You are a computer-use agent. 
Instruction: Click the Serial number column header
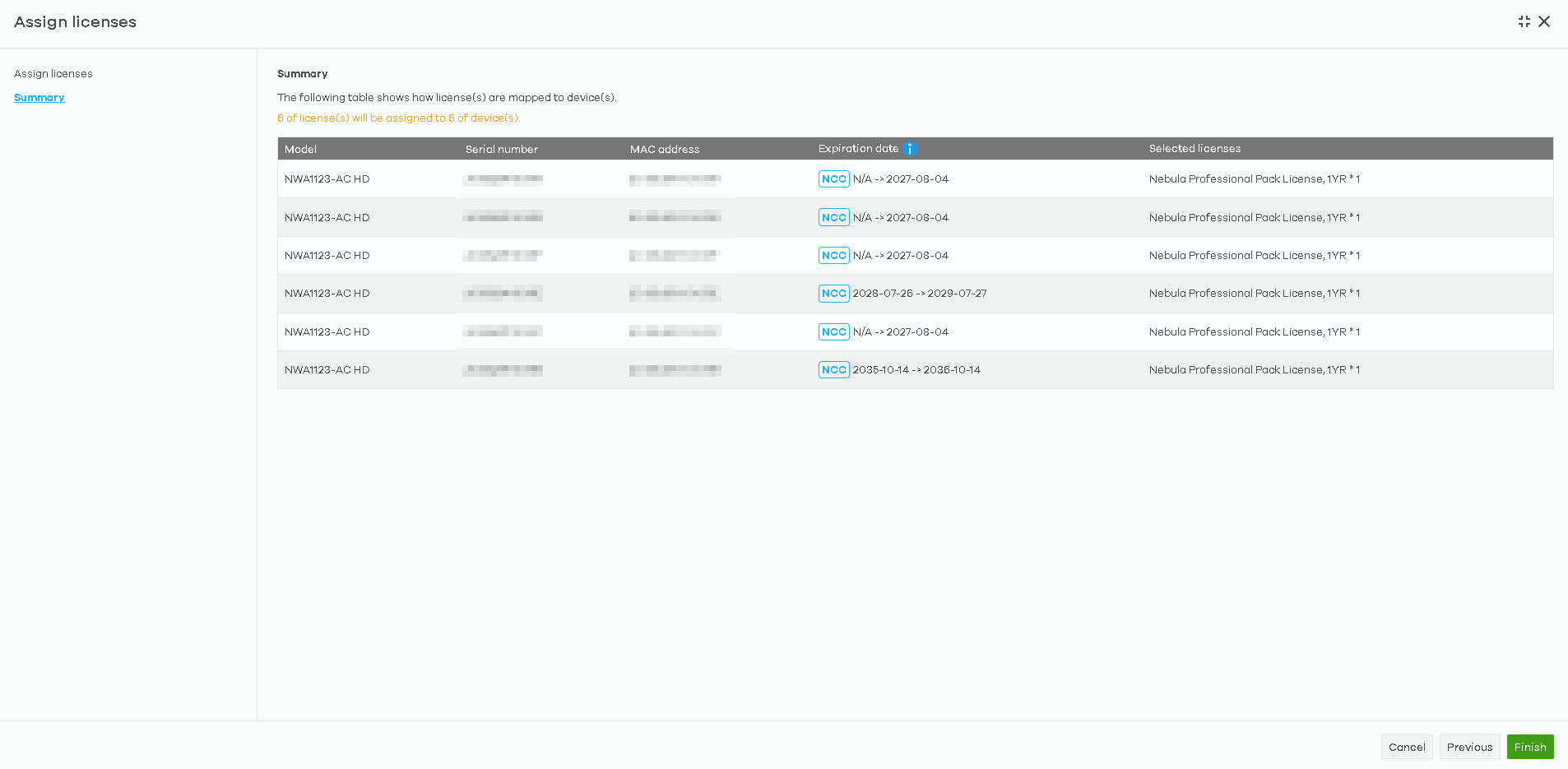click(502, 149)
